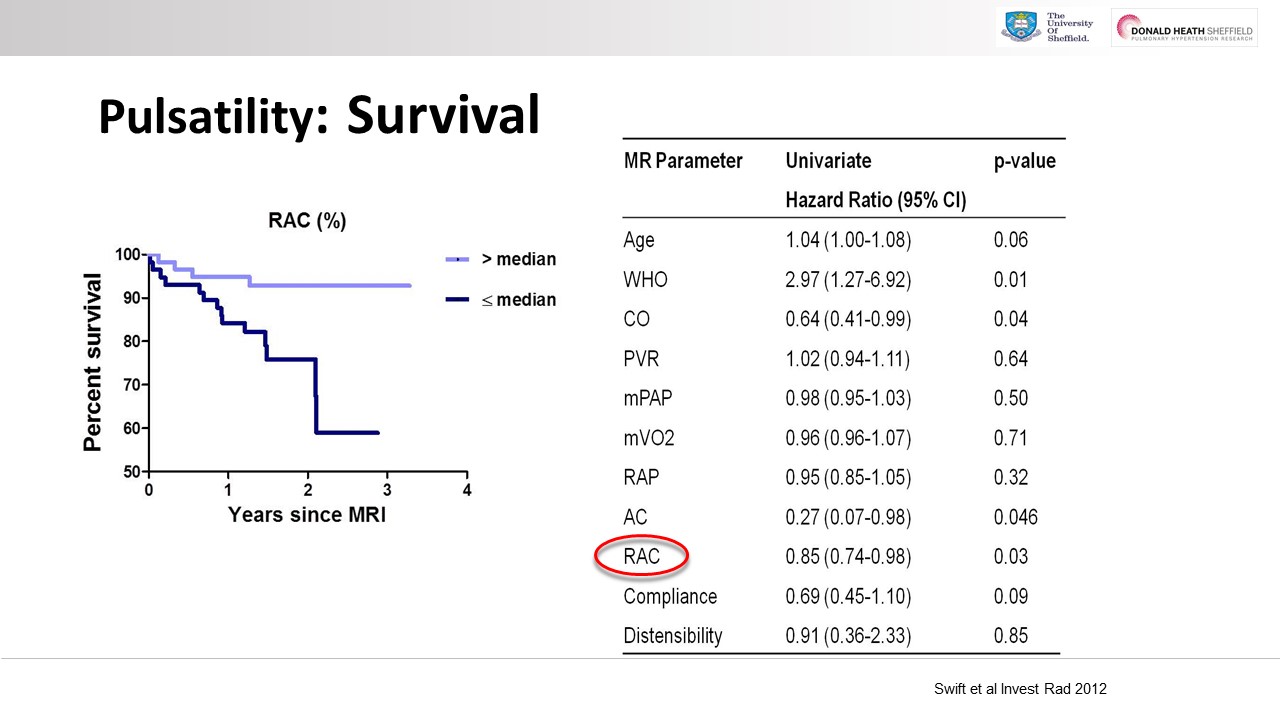Select the WHO row in the table
This screenshot has height=720, width=1280.
coord(645,280)
